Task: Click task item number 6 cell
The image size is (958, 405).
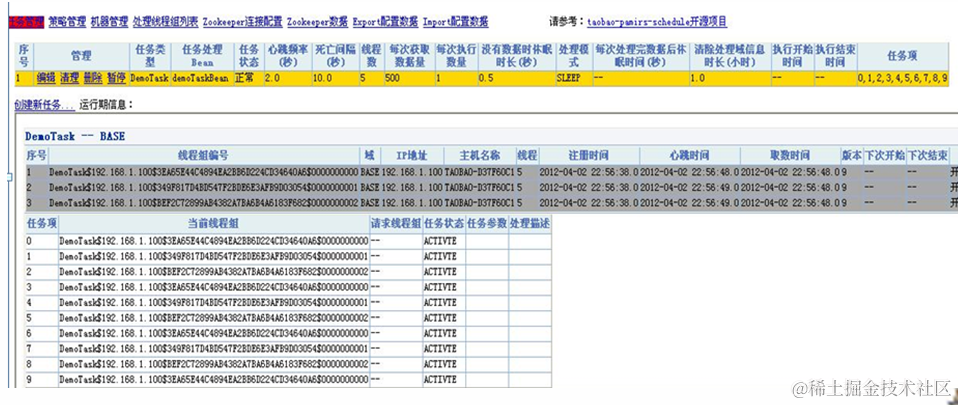Action: pos(42,334)
